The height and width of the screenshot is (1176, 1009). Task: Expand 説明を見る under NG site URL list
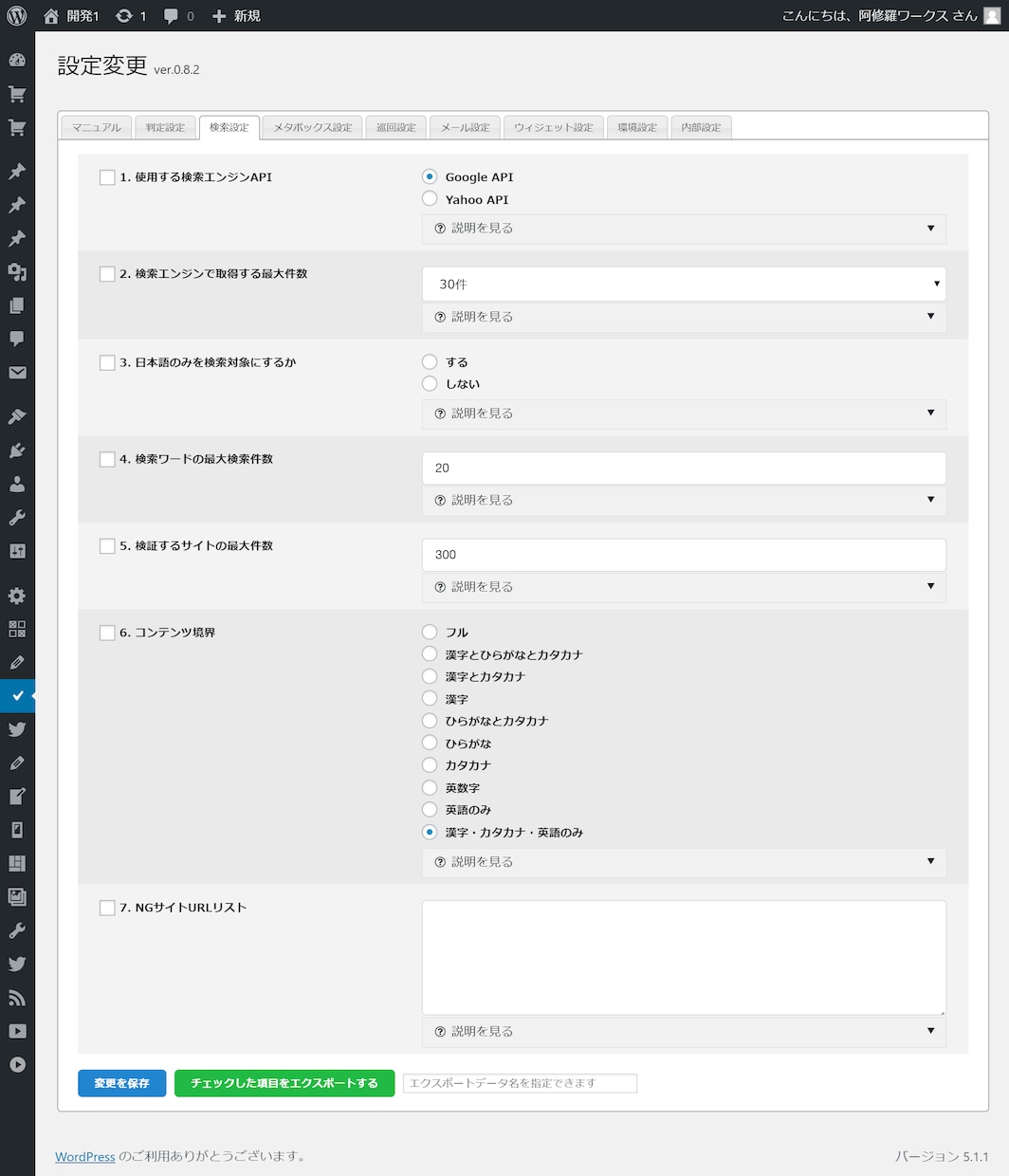684,1032
